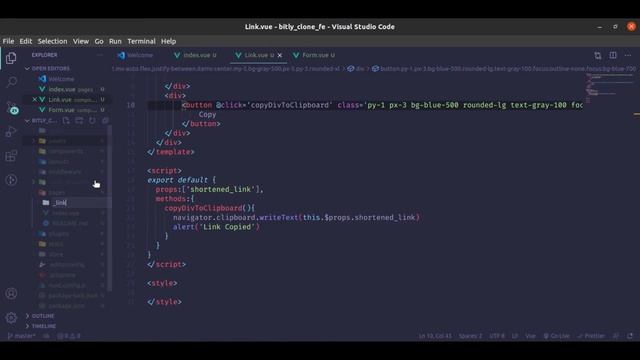Click Spaces: 2 indentation setting

(x=470, y=336)
